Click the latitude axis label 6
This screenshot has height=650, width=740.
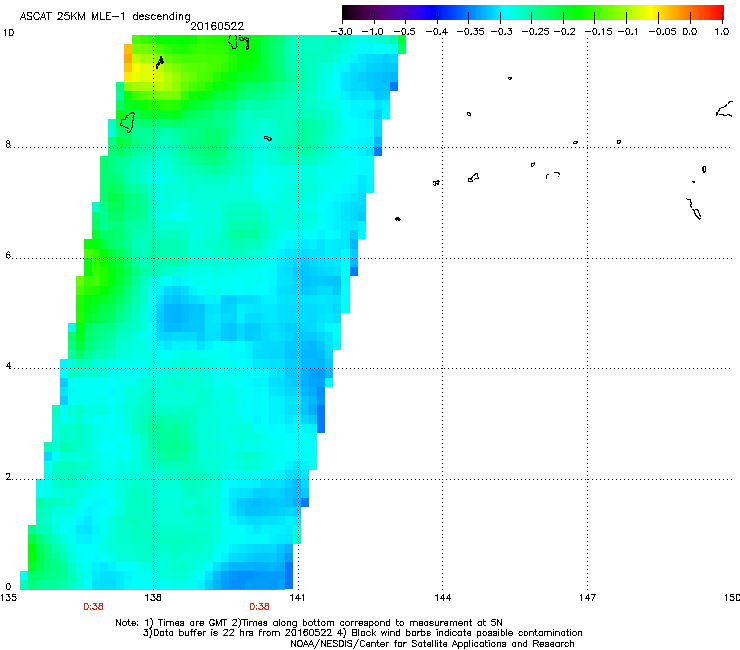pos(8,255)
